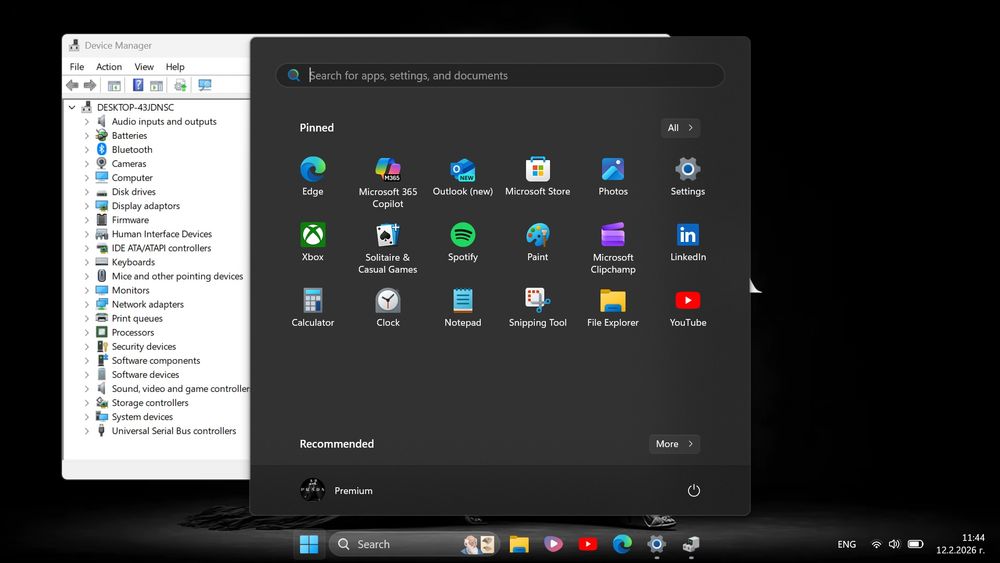Click the Windows Start button on taskbar
Viewport: 1000px width, 563px height.
click(x=309, y=544)
